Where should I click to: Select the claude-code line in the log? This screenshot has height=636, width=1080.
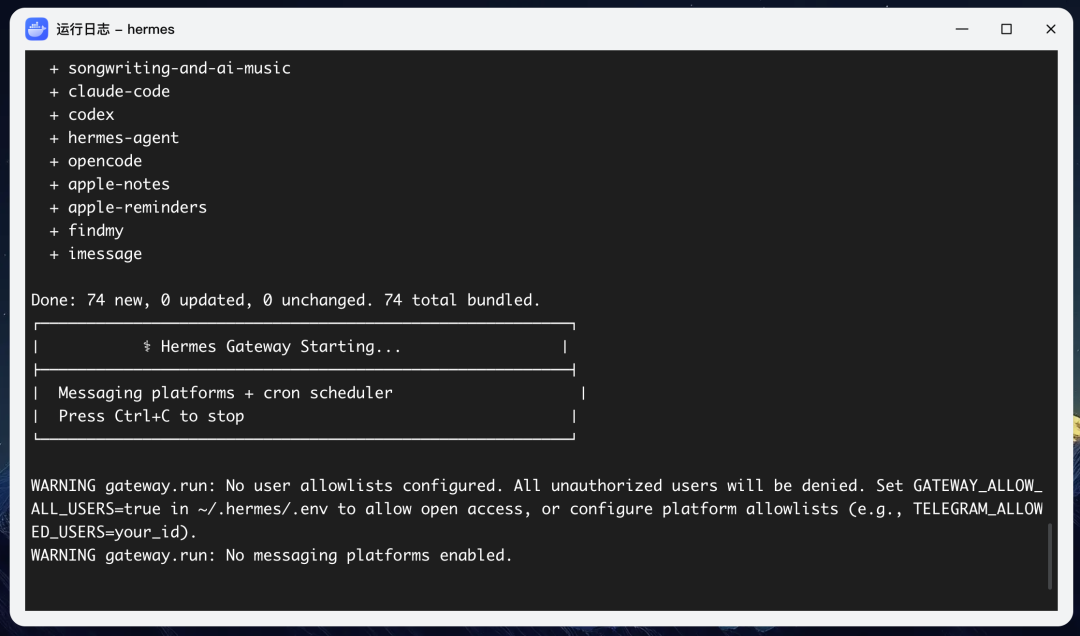click(118, 91)
